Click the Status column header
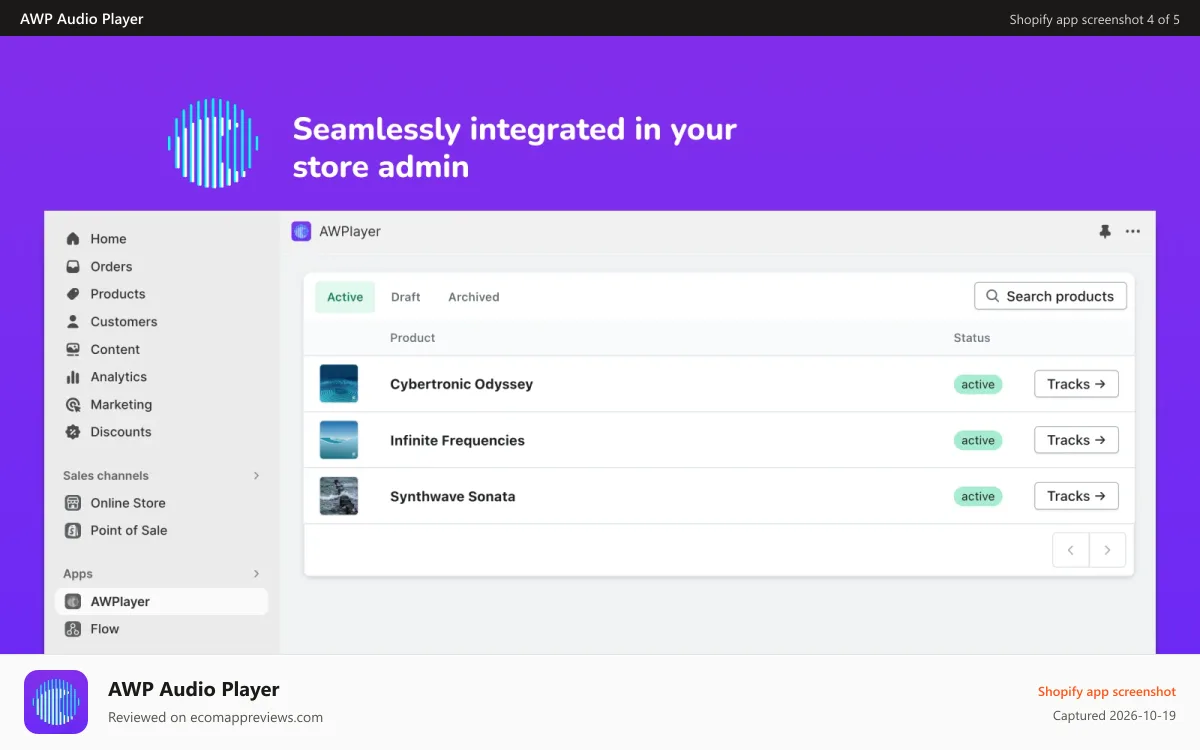Viewport: 1200px width, 750px height. [x=972, y=338]
